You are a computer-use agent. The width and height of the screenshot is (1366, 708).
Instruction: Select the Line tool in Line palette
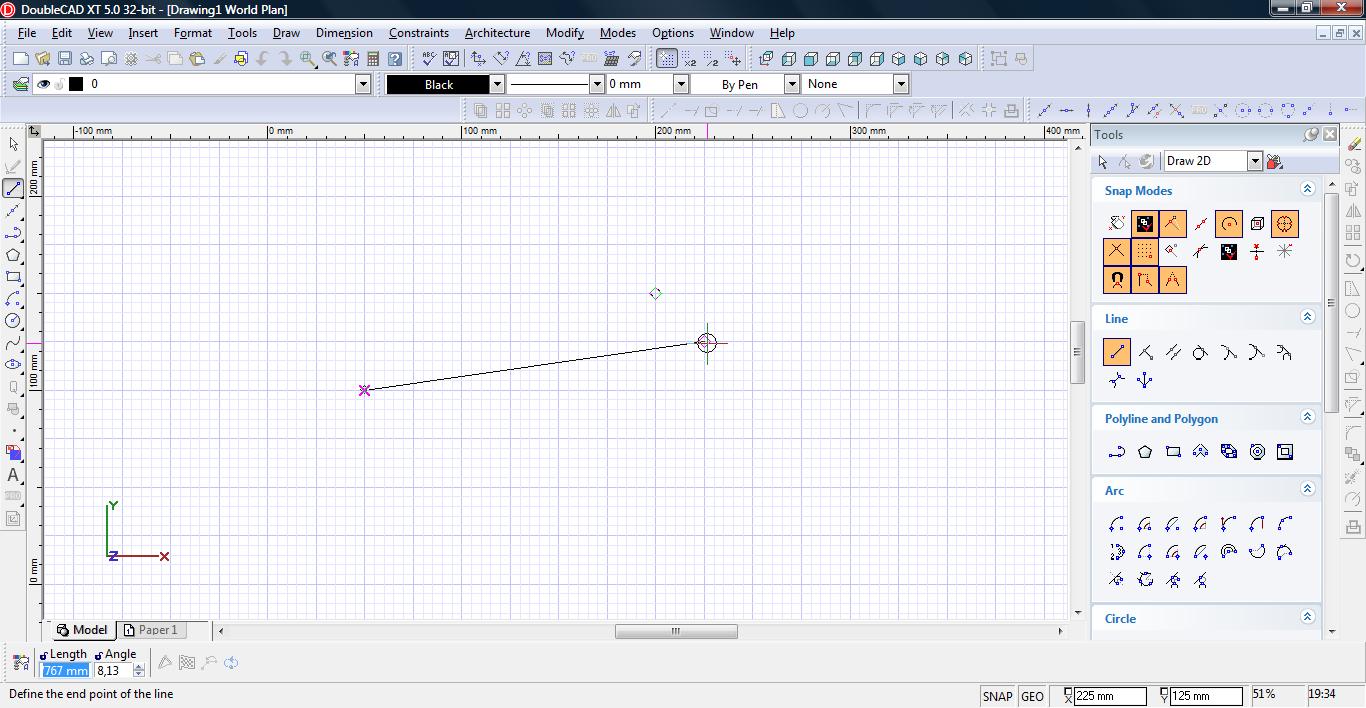(1117, 352)
